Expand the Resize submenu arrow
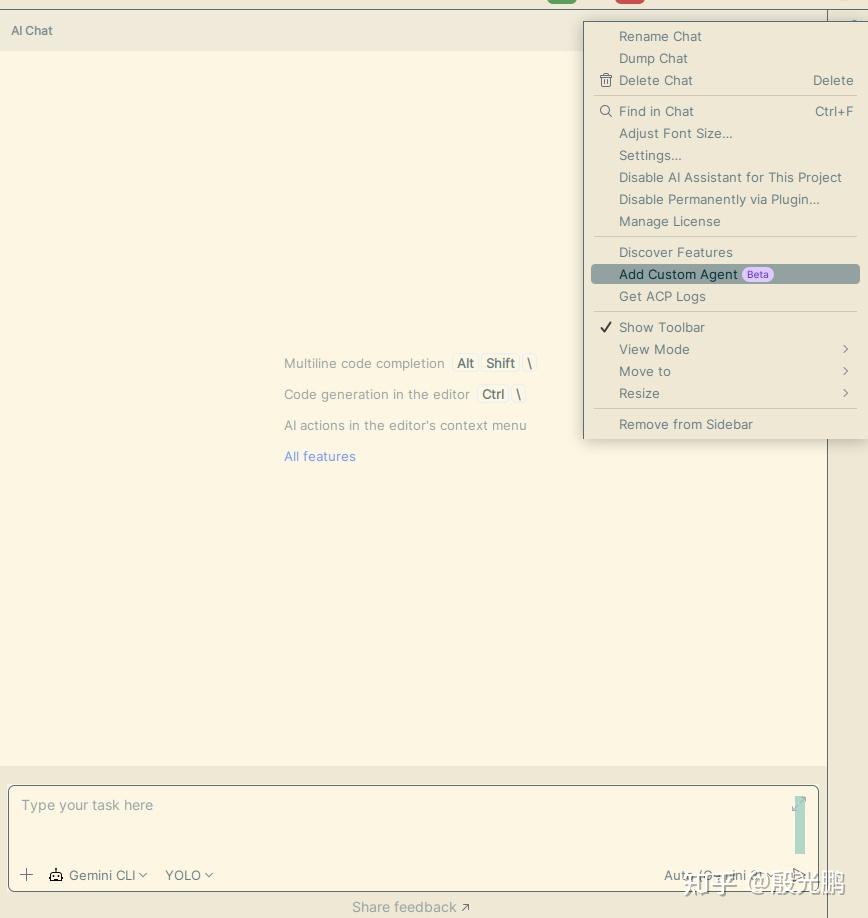868x918 pixels. tap(845, 393)
